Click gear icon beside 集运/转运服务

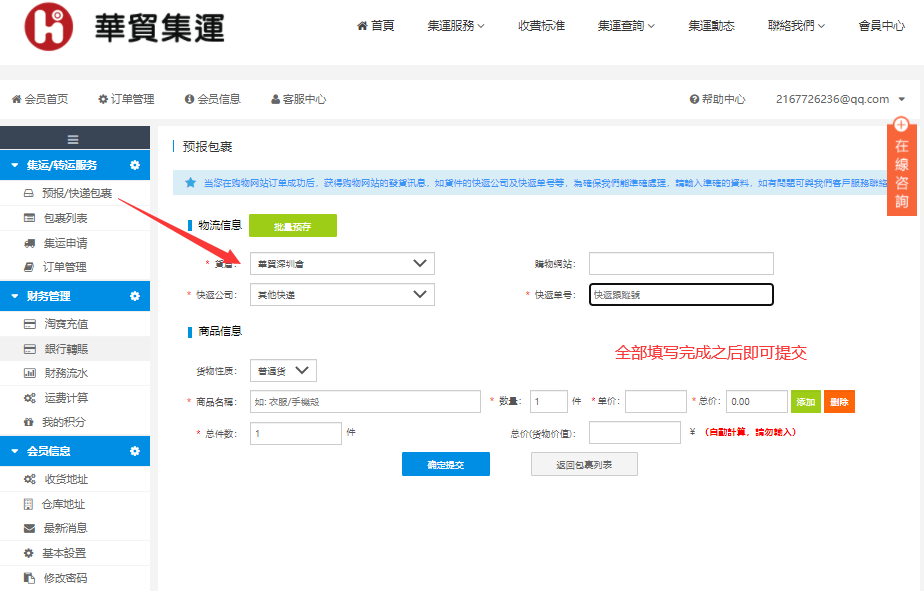(135, 165)
